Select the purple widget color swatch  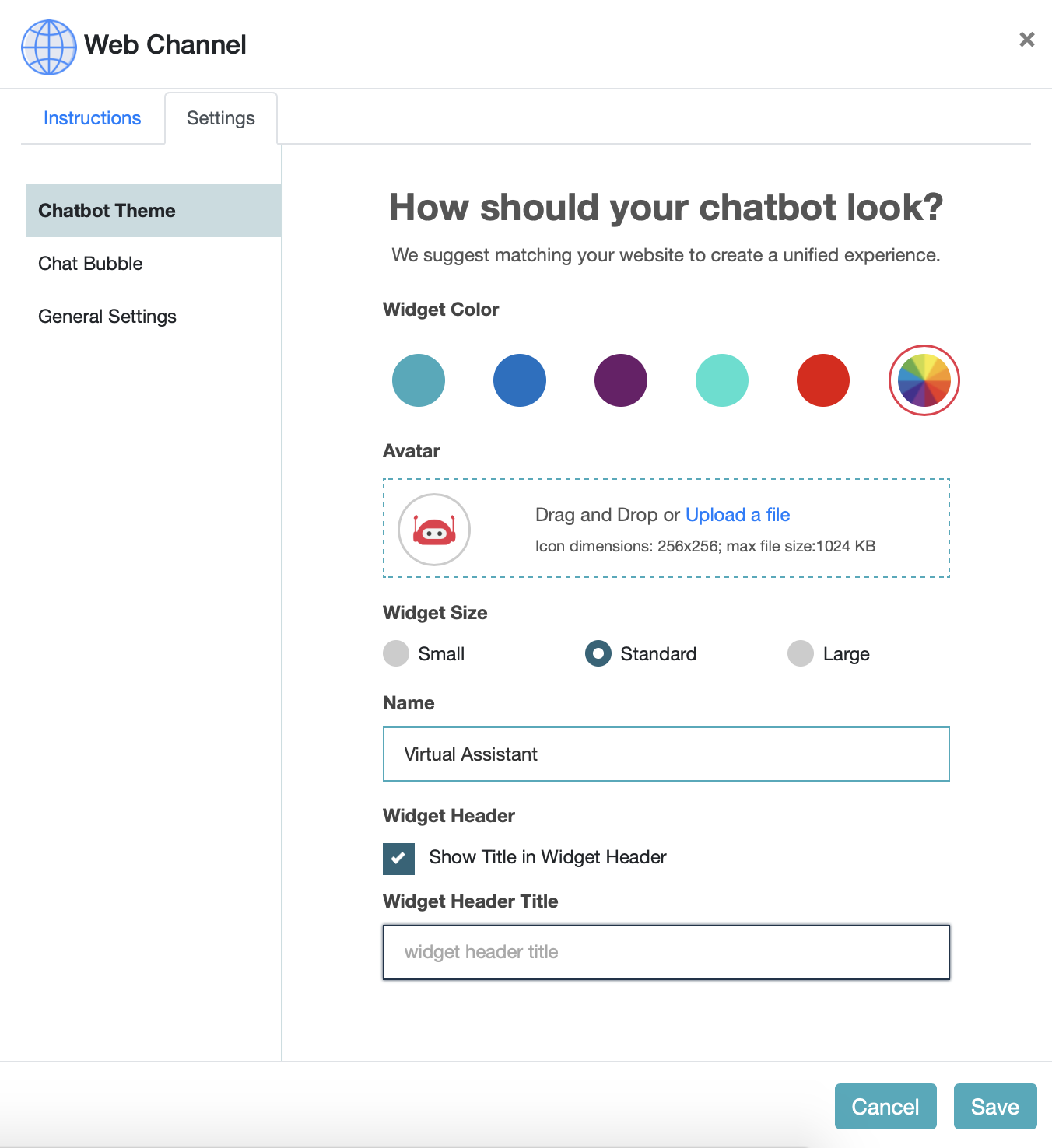(620, 380)
